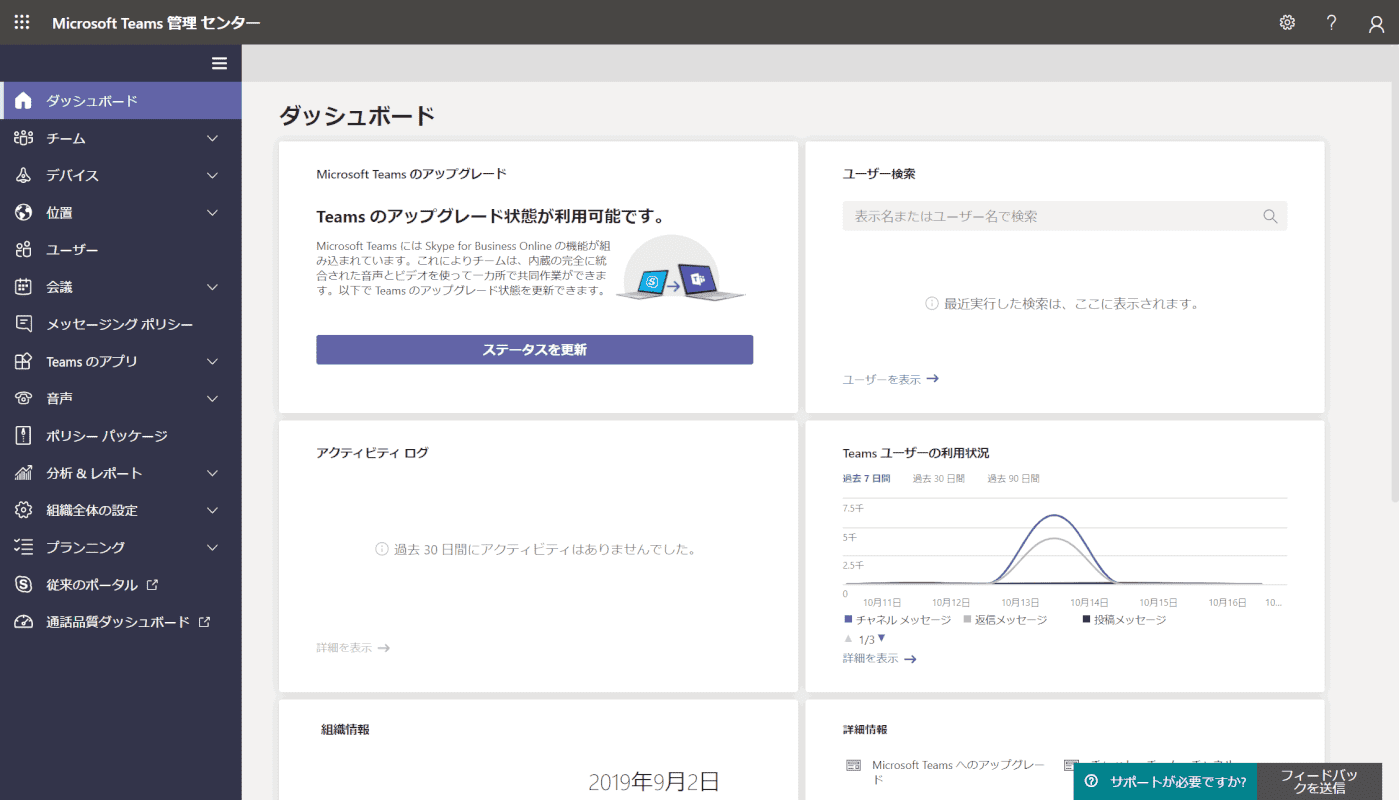The image size is (1399, 800).
Task: Select the 過去 7 日間 tab
Action: 866,479
